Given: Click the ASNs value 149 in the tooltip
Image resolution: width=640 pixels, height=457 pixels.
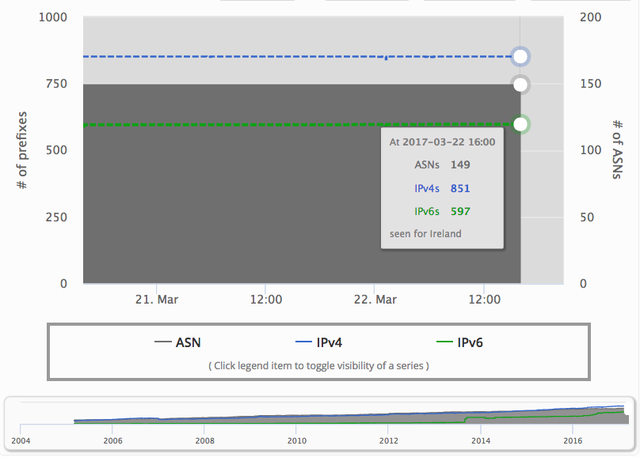Looking at the screenshot, I should pyautogui.click(x=460, y=165).
